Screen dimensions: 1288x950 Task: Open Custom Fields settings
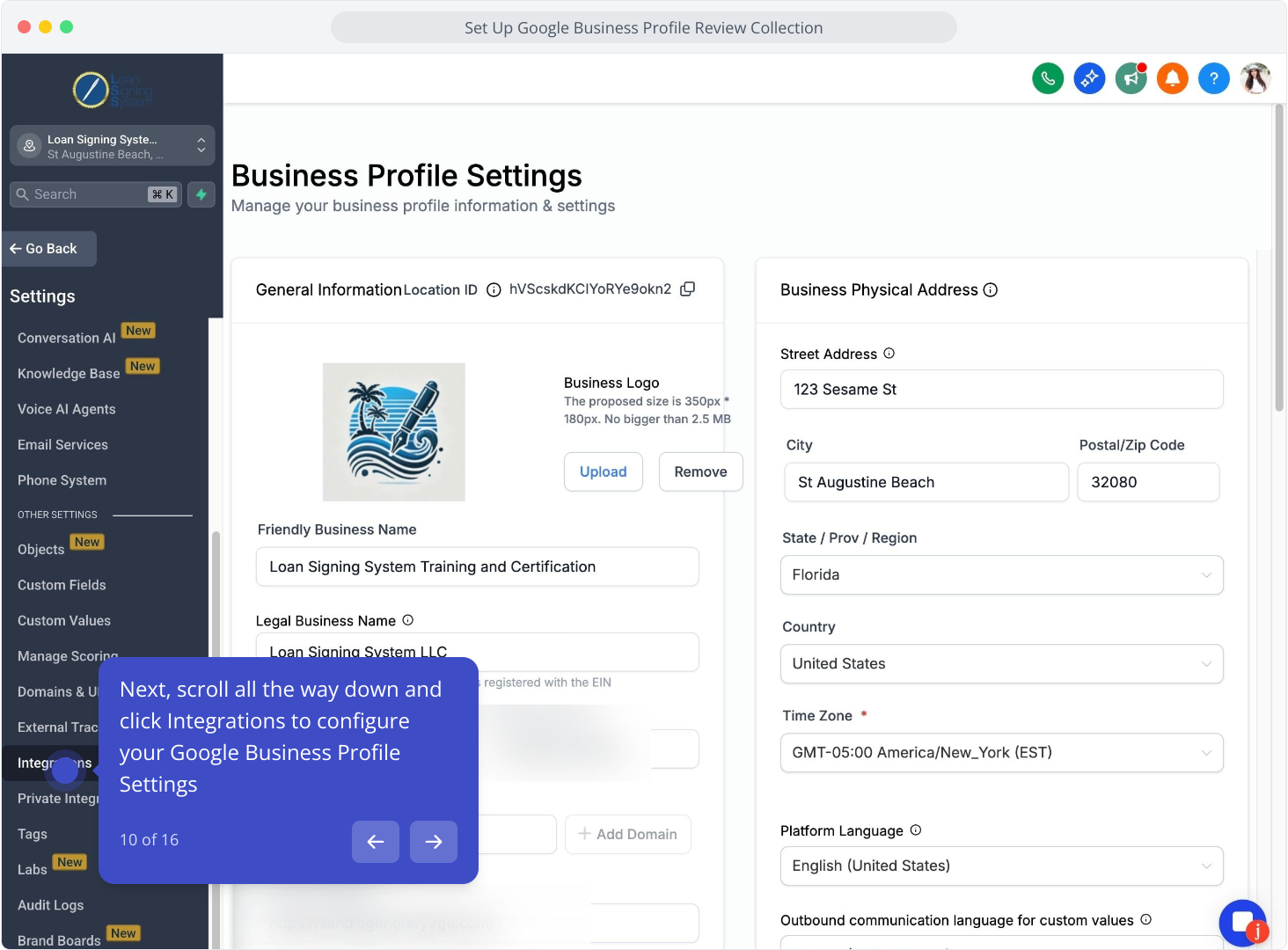(62, 585)
